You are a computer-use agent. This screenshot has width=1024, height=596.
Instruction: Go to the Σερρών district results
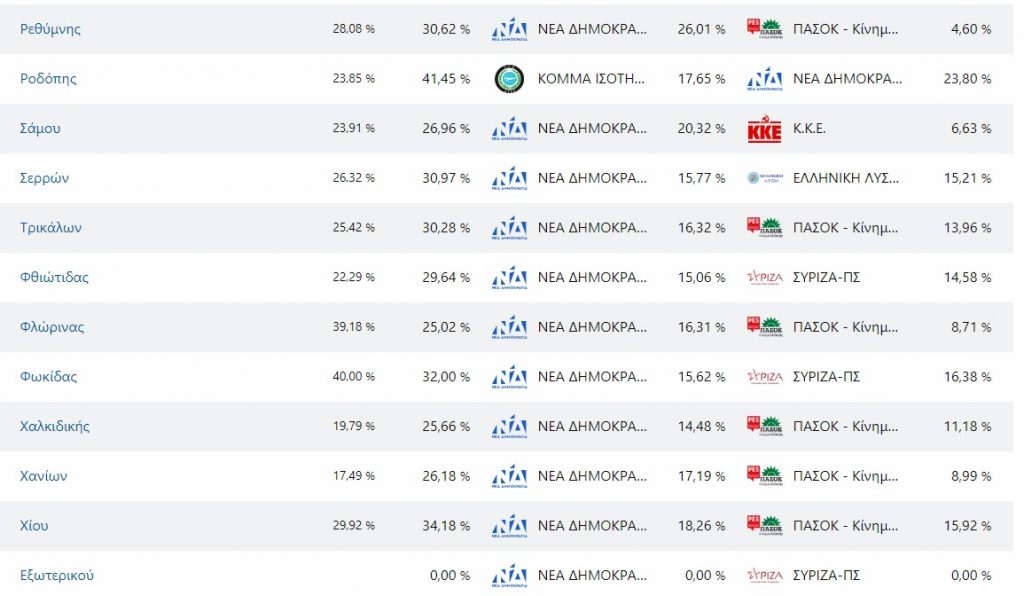point(44,178)
